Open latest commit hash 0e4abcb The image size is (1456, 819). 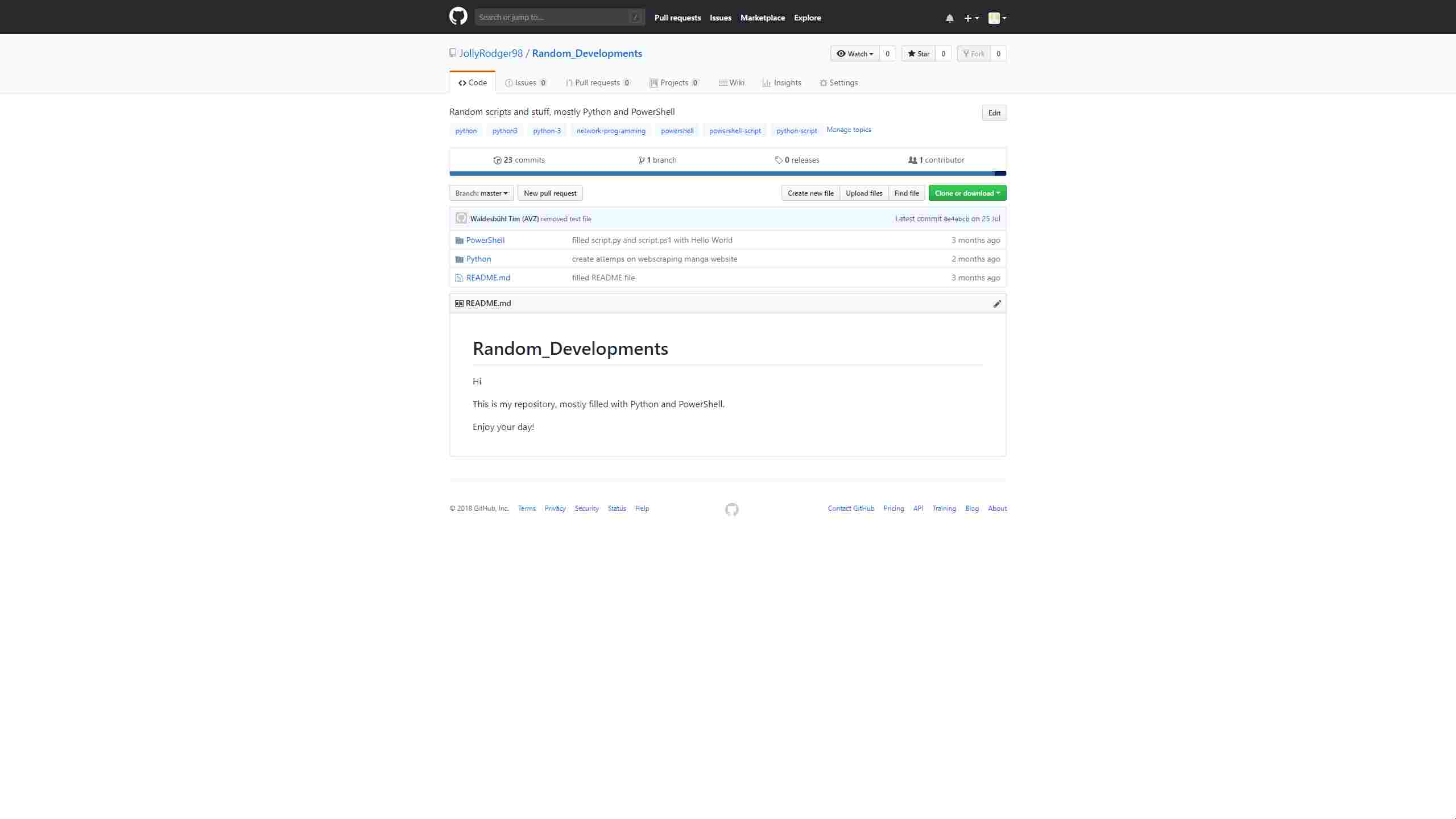956,219
